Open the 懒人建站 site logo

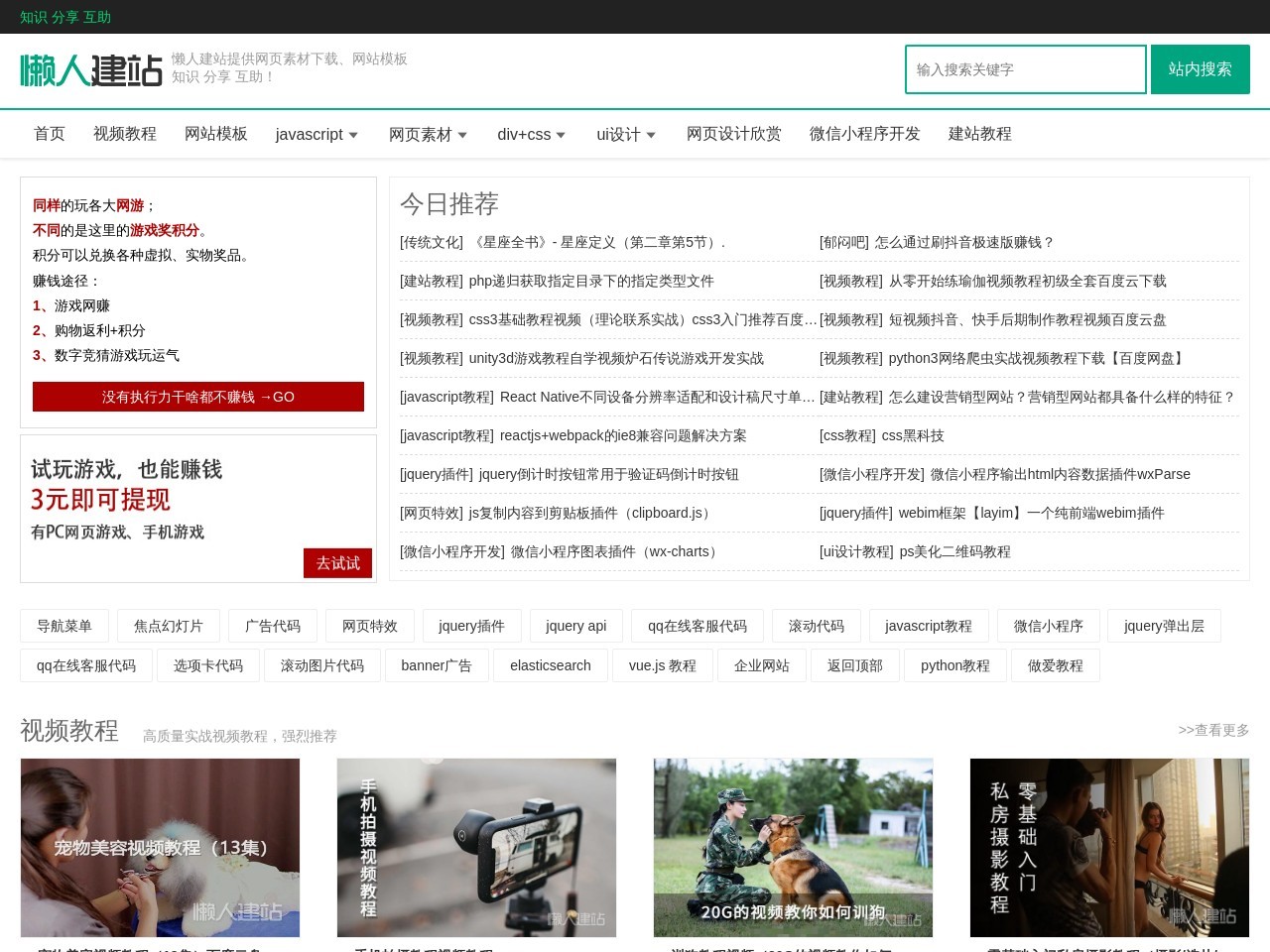pos(91,69)
